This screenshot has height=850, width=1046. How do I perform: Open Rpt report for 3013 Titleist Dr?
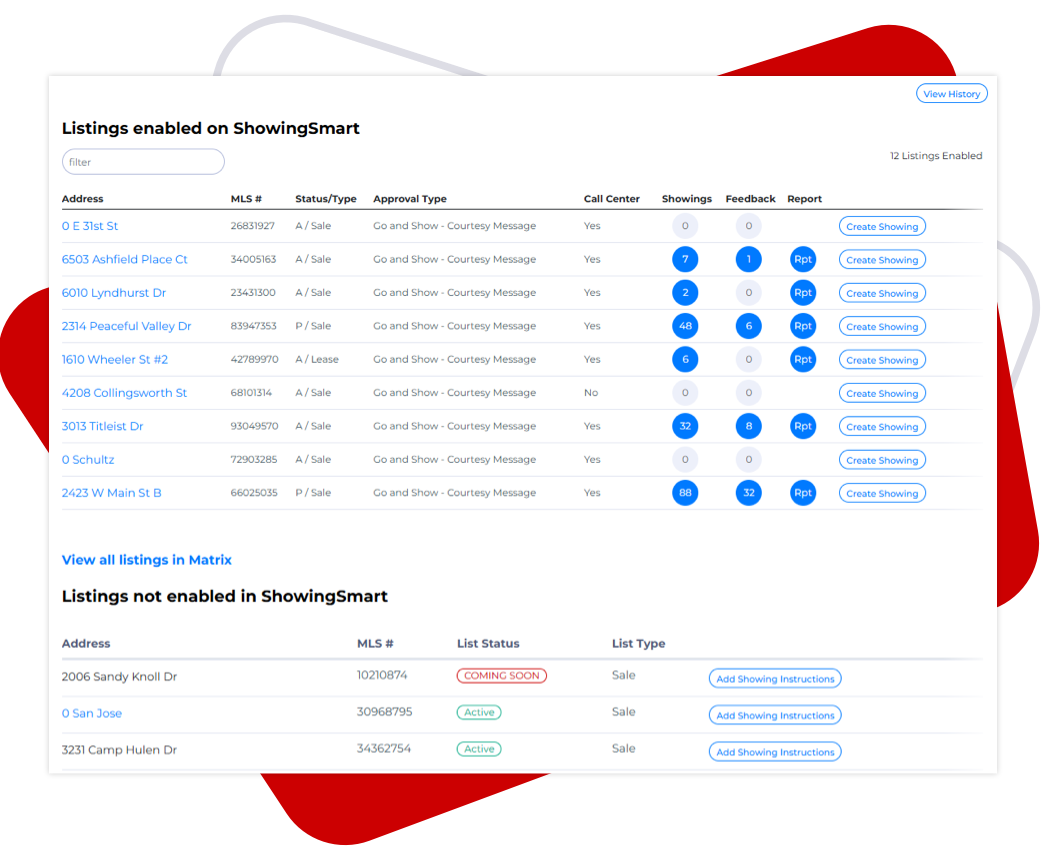pos(803,426)
